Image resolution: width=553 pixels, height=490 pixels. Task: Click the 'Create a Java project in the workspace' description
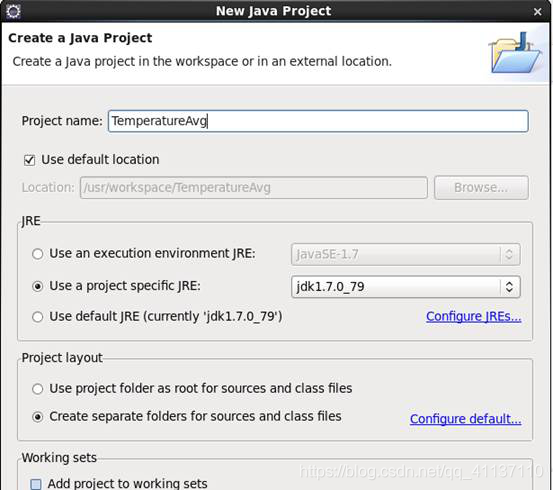pos(202,61)
